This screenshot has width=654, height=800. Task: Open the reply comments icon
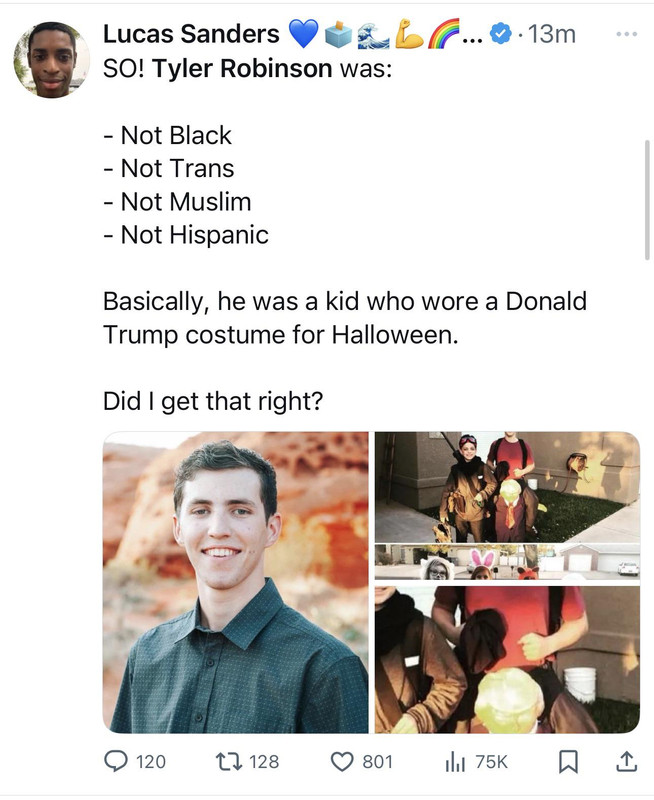(116, 762)
